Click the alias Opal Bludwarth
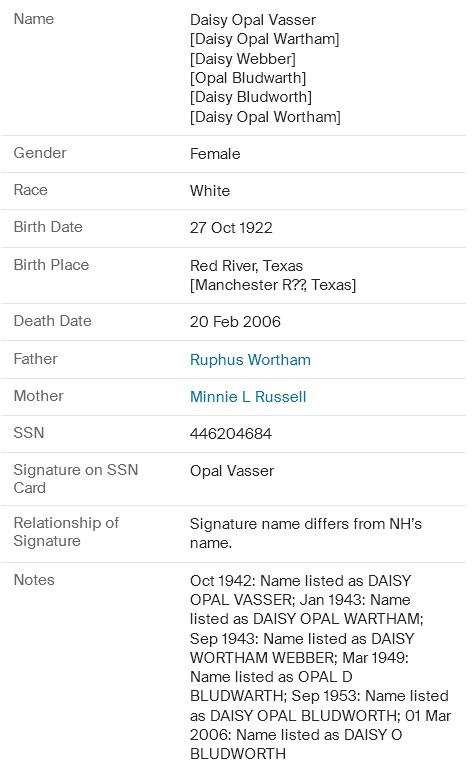The width and height of the screenshot is (473, 769). pyautogui.click(x=248, y=78)
